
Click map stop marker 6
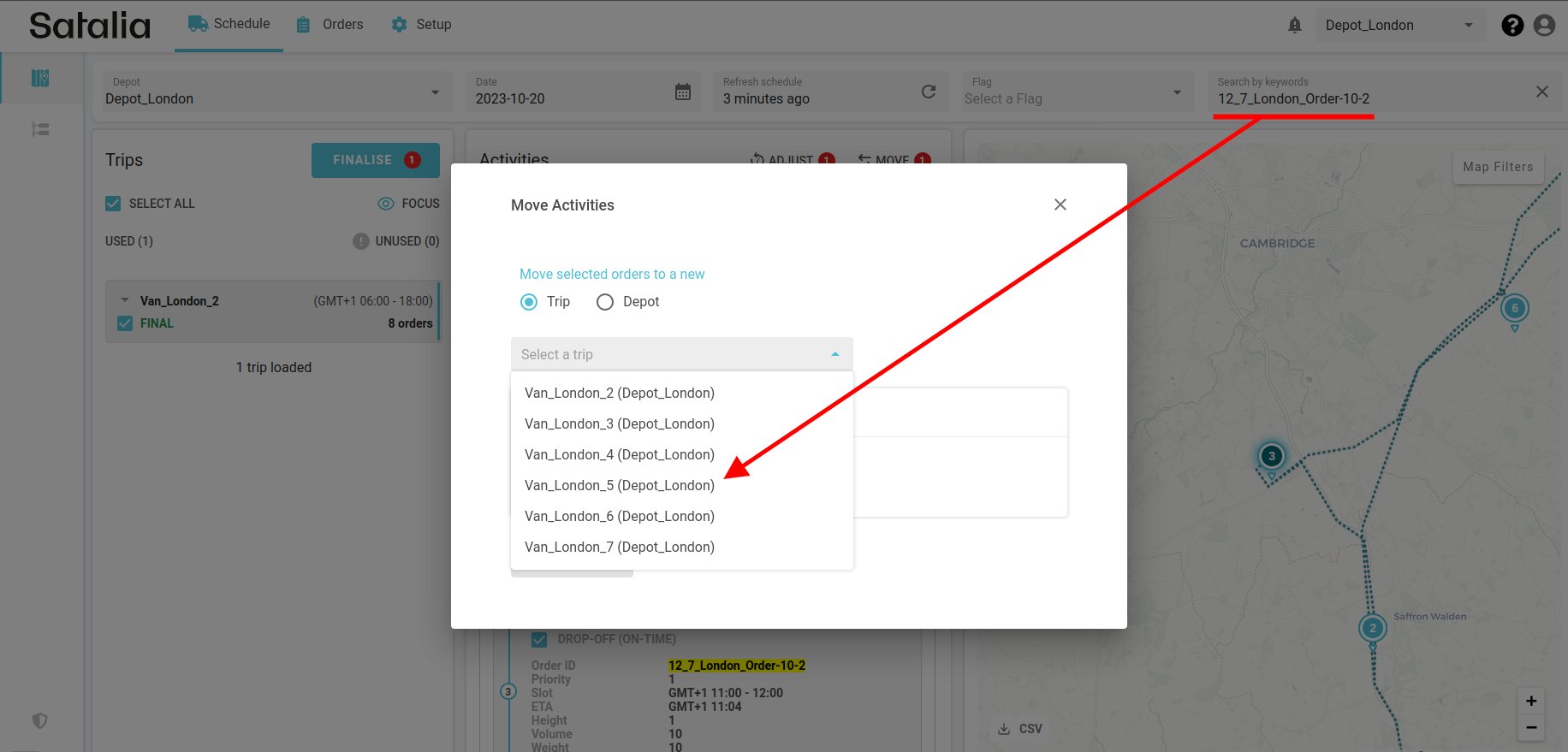point(1515,308)
